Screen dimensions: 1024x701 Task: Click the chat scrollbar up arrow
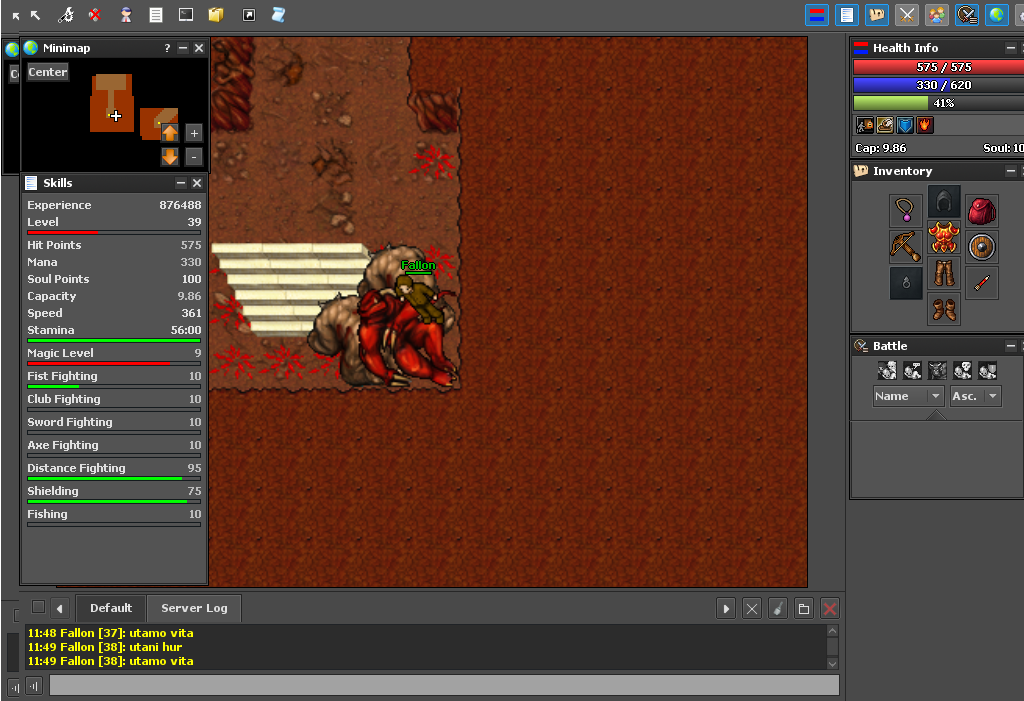pos(832,631)
